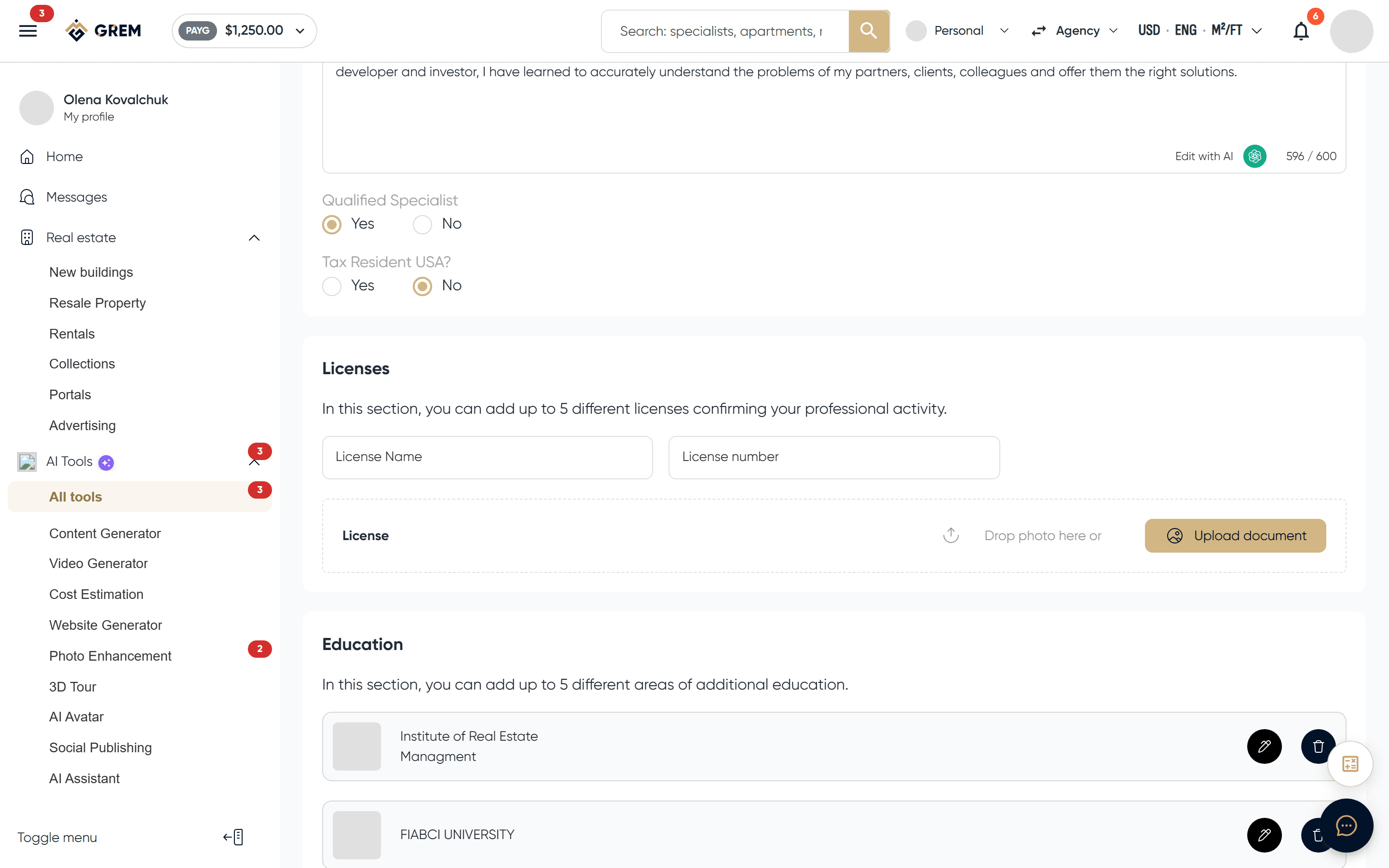Delete the Institute of Real Estate Managment entry
The width and height of the screenshot is (1389, 868).
click(x=1318, y=746)
